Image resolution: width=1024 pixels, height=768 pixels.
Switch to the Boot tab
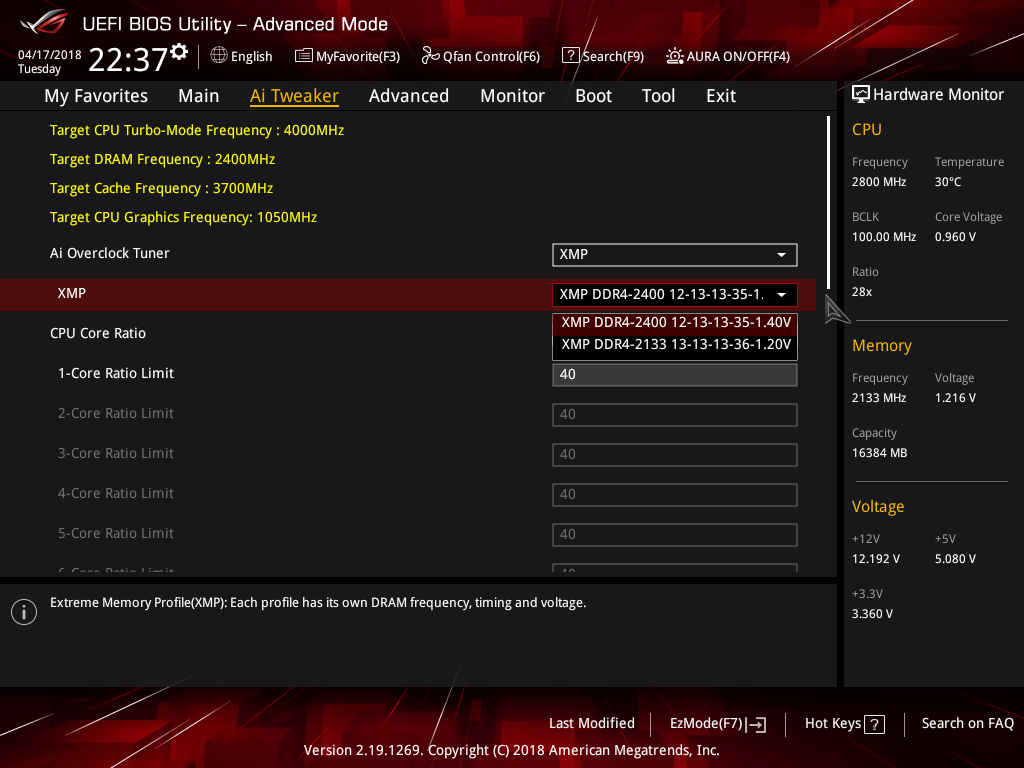coord(593,96)
